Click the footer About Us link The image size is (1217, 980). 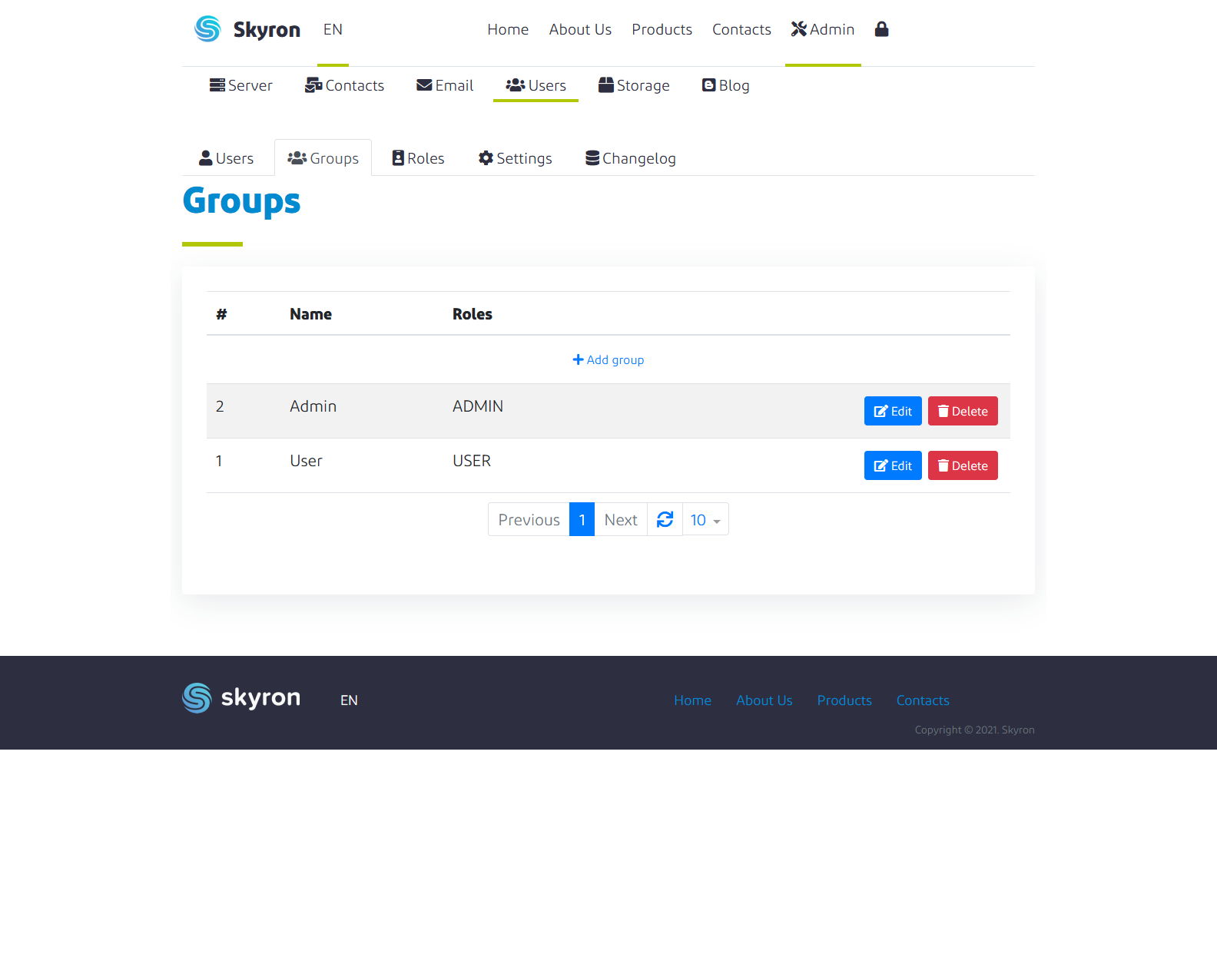tap(764, 700)
